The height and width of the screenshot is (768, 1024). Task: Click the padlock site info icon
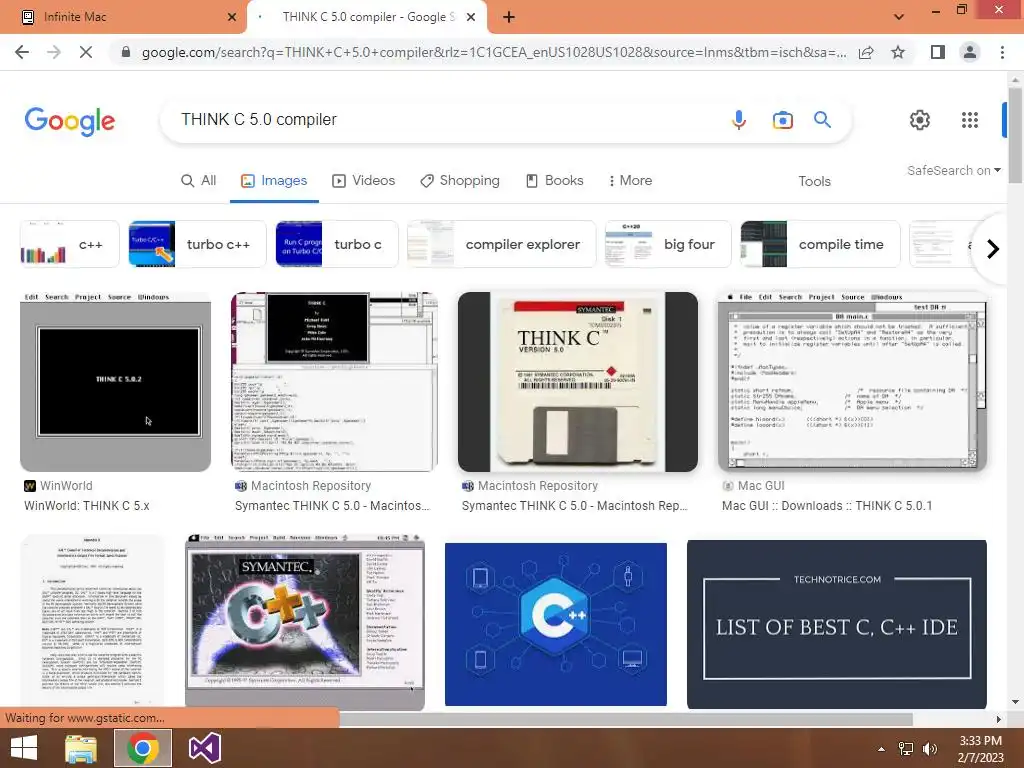pyautogui.click(x=126, y=52)
